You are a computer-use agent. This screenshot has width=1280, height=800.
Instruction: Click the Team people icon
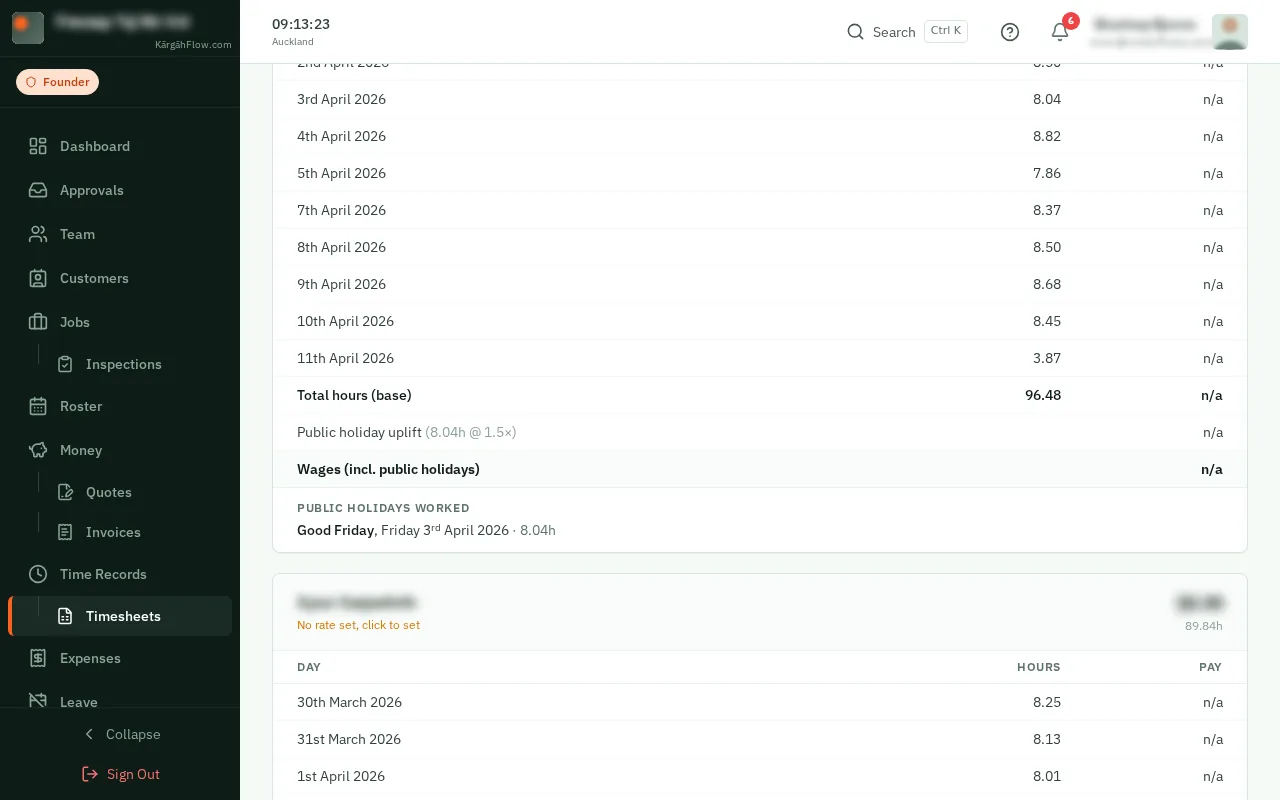point(38,234)
